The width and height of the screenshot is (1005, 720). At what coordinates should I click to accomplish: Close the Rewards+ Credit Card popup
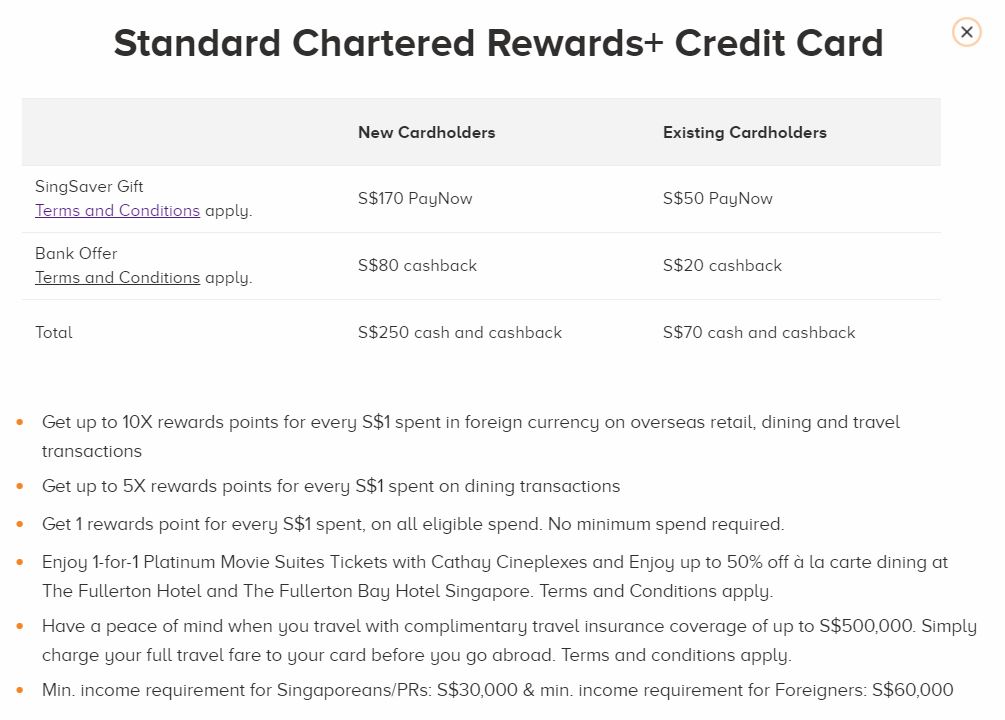click(966, 32)
